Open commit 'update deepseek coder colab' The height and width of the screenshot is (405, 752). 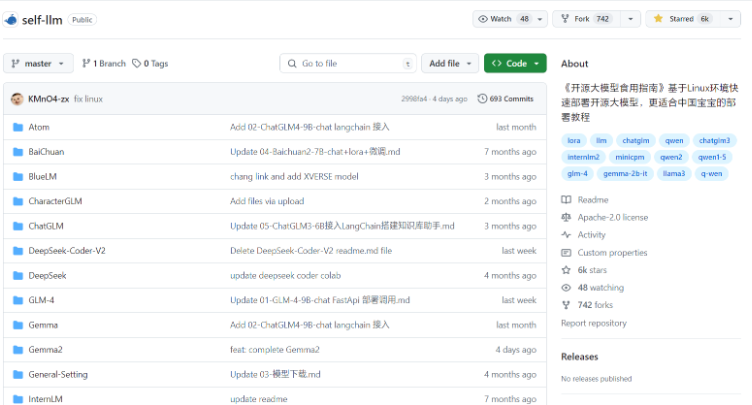tap(285, 275)
